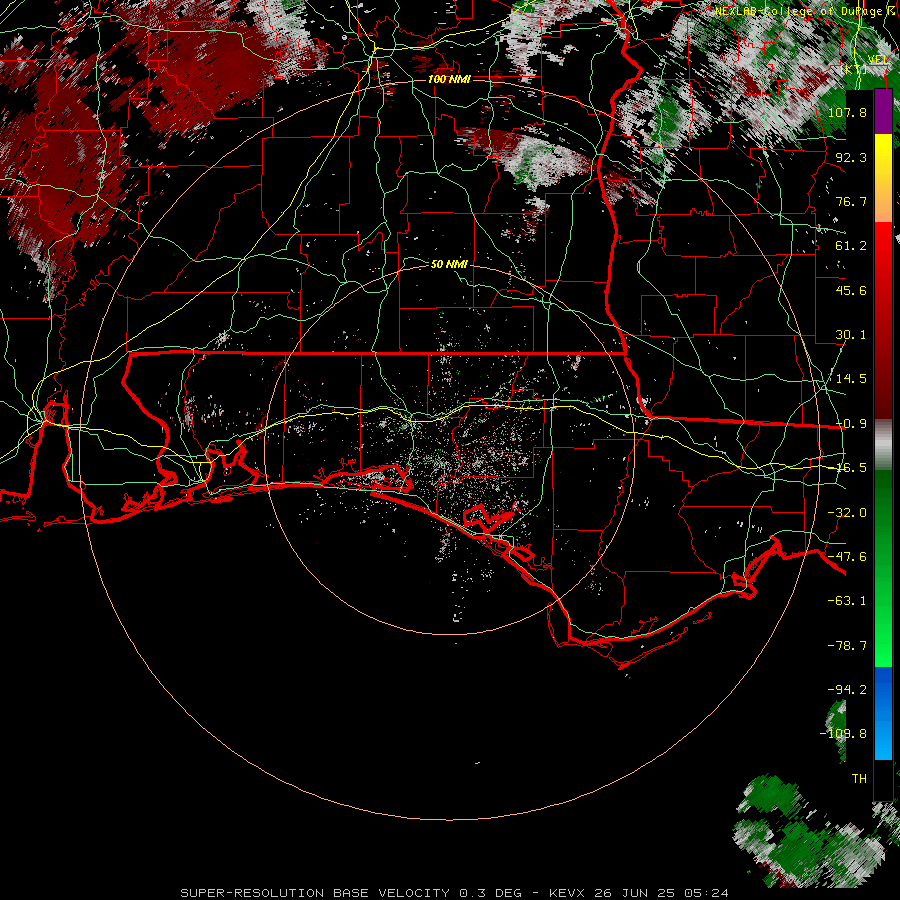Click the blue segment of the color bar
The width and height of the screenshot is (900, 900).
[883, 713]
